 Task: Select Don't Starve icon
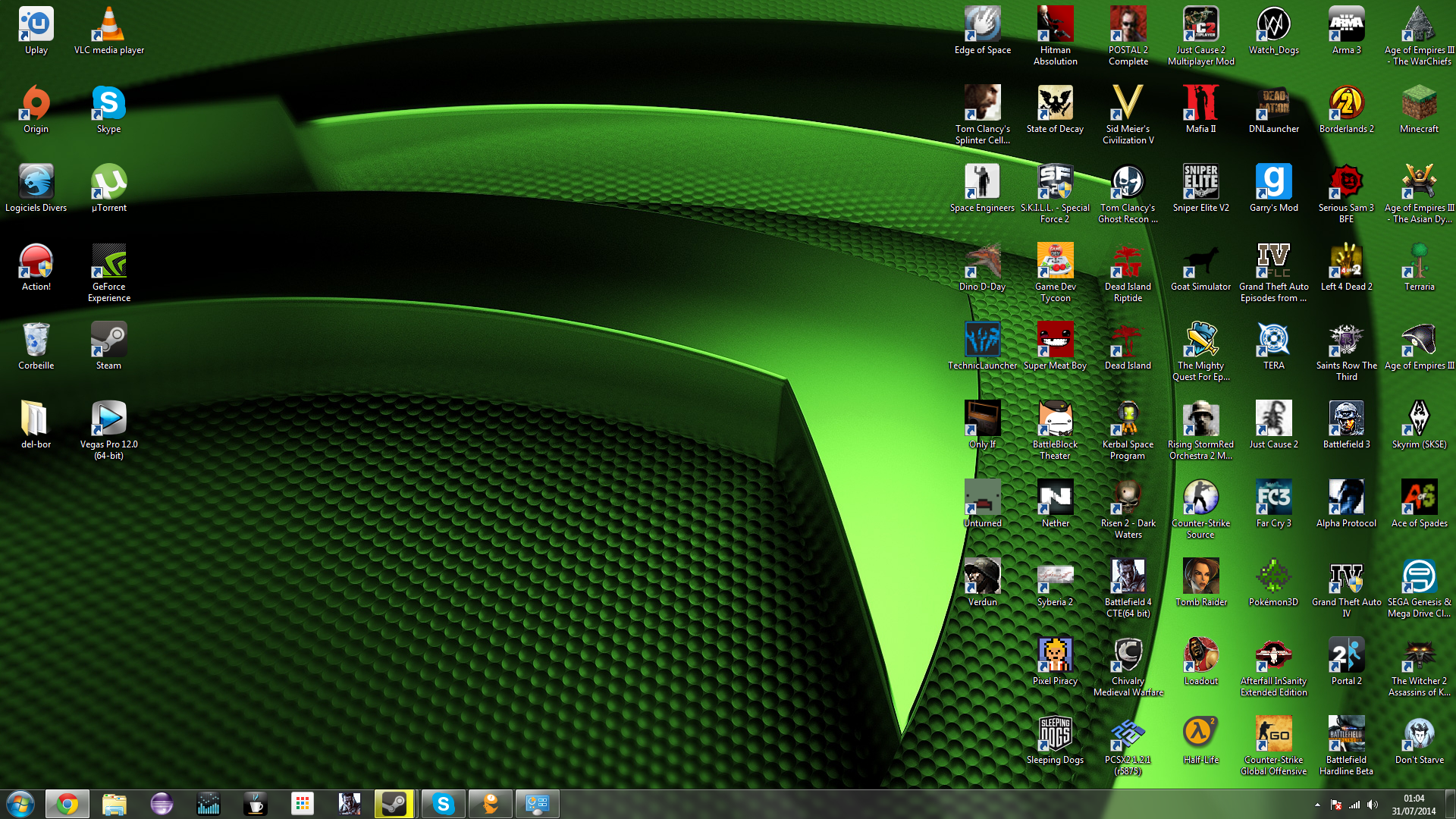pos(1419,741)
